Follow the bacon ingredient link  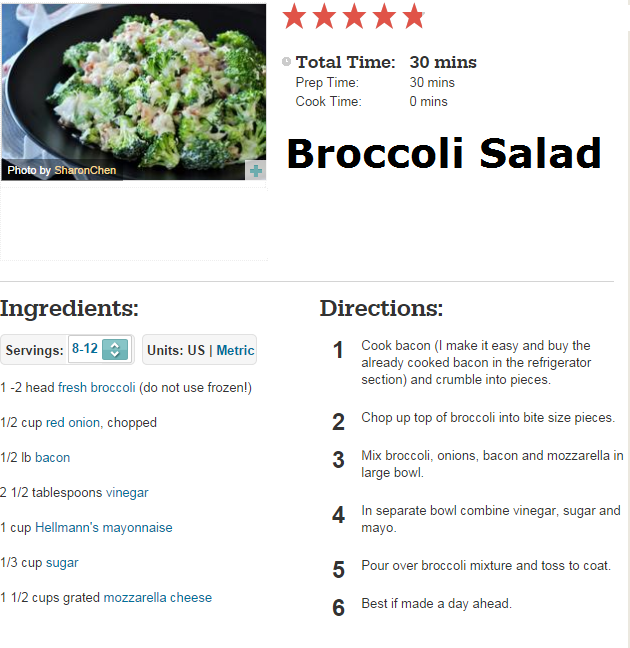click(x=52, y=457)
